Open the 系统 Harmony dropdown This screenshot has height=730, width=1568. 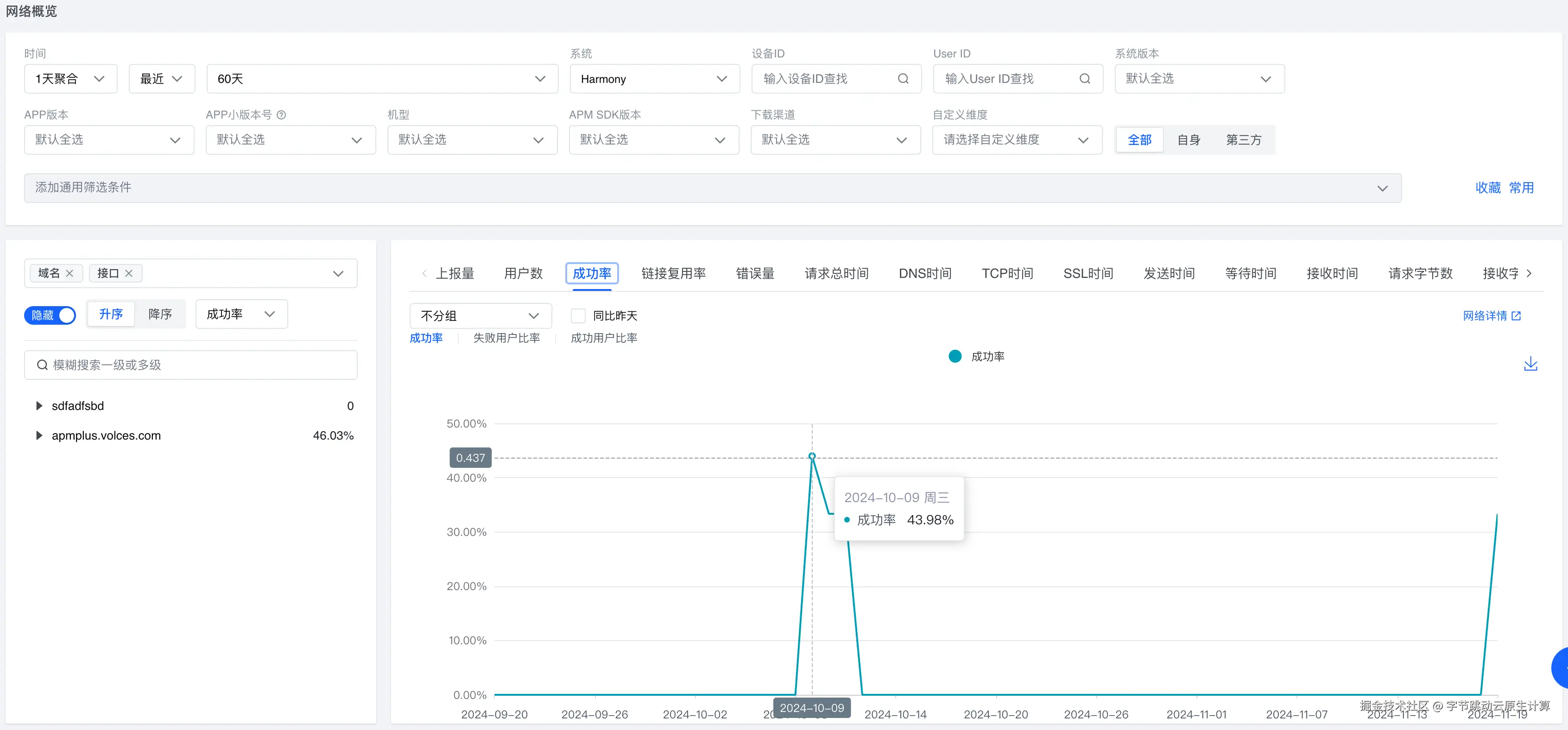[x=654, y=79]
